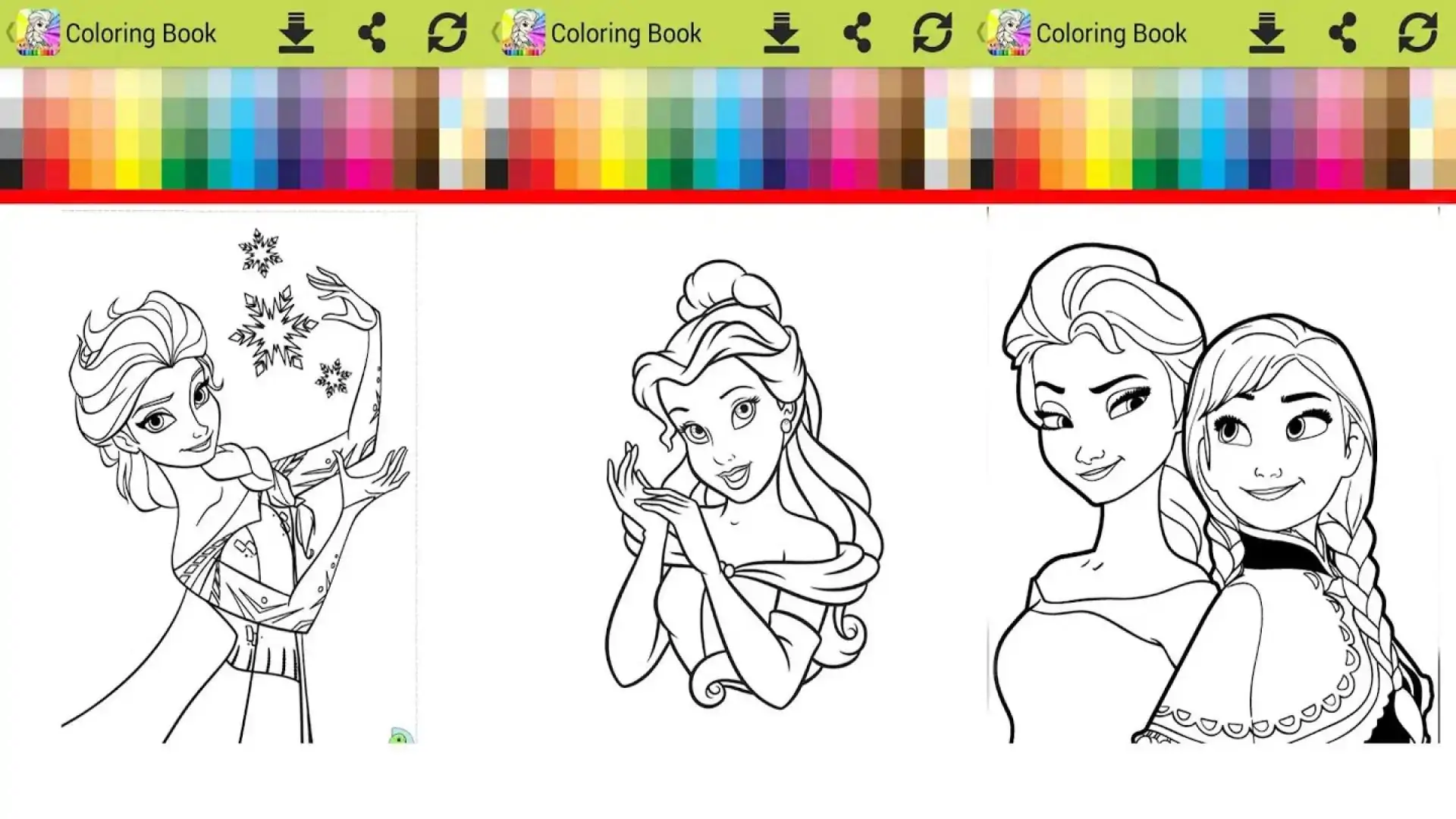
Task: Click the refresh icon in the right screen
Action: [x=1417, y=33]
